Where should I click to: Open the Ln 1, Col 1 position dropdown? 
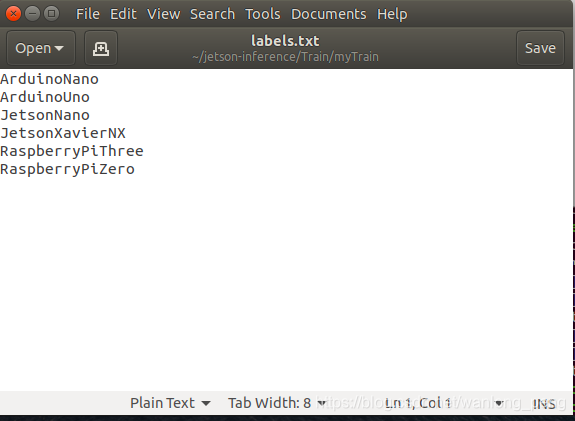pos(444,403)
